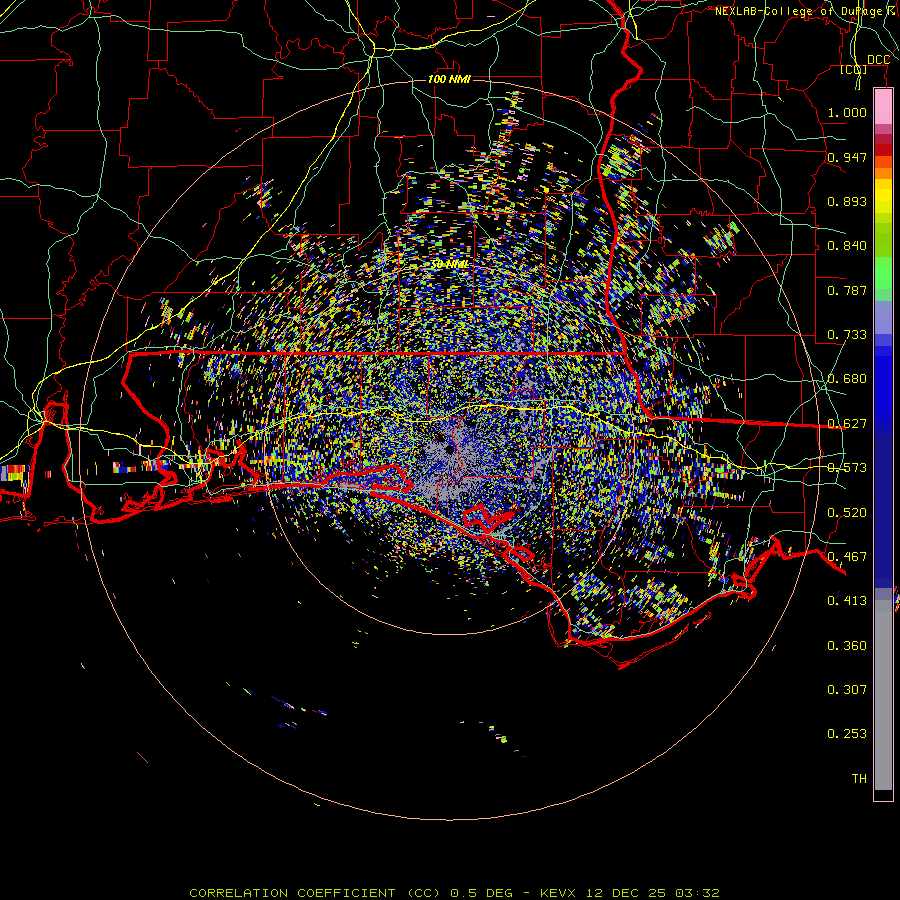Click the DCC label above color bar
This screenshot has width=900, height=900.
[x=878, y=60]
